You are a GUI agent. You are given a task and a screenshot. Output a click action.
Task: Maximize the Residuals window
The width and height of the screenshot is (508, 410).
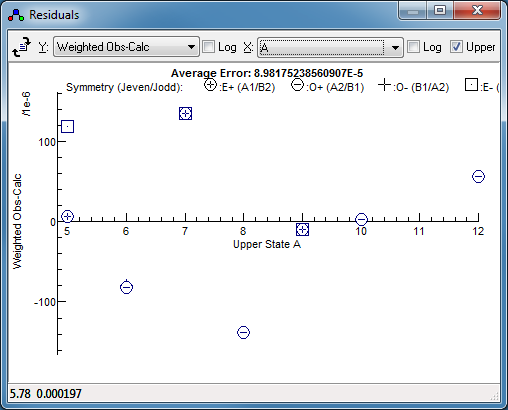click(x=440, y=11)
